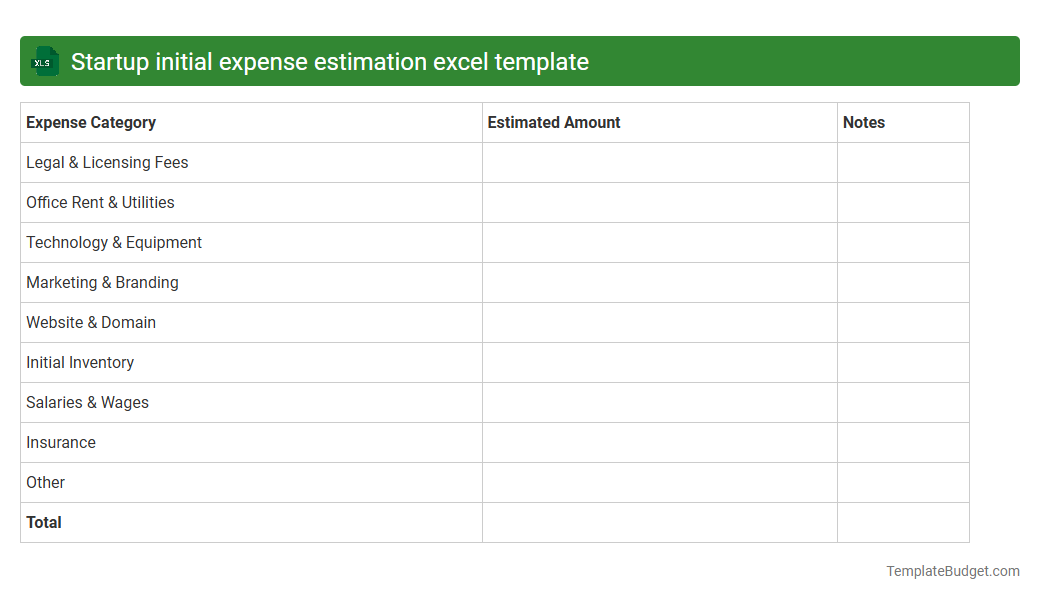
Task: Select the Estimated Amount column header
Action: (x=553, y=122)
